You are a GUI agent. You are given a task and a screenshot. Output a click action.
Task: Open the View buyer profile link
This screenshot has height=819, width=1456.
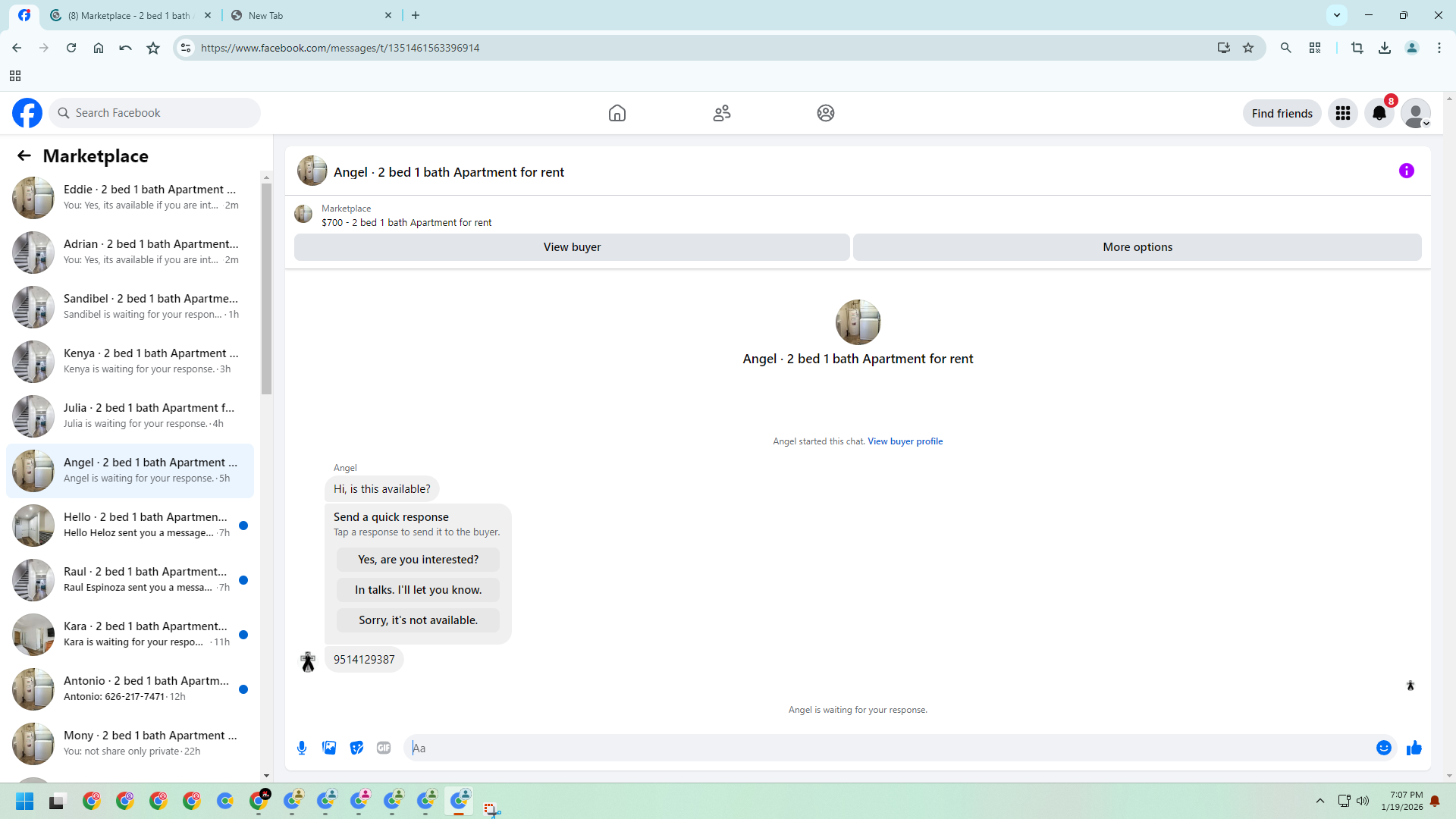[905, 441]
